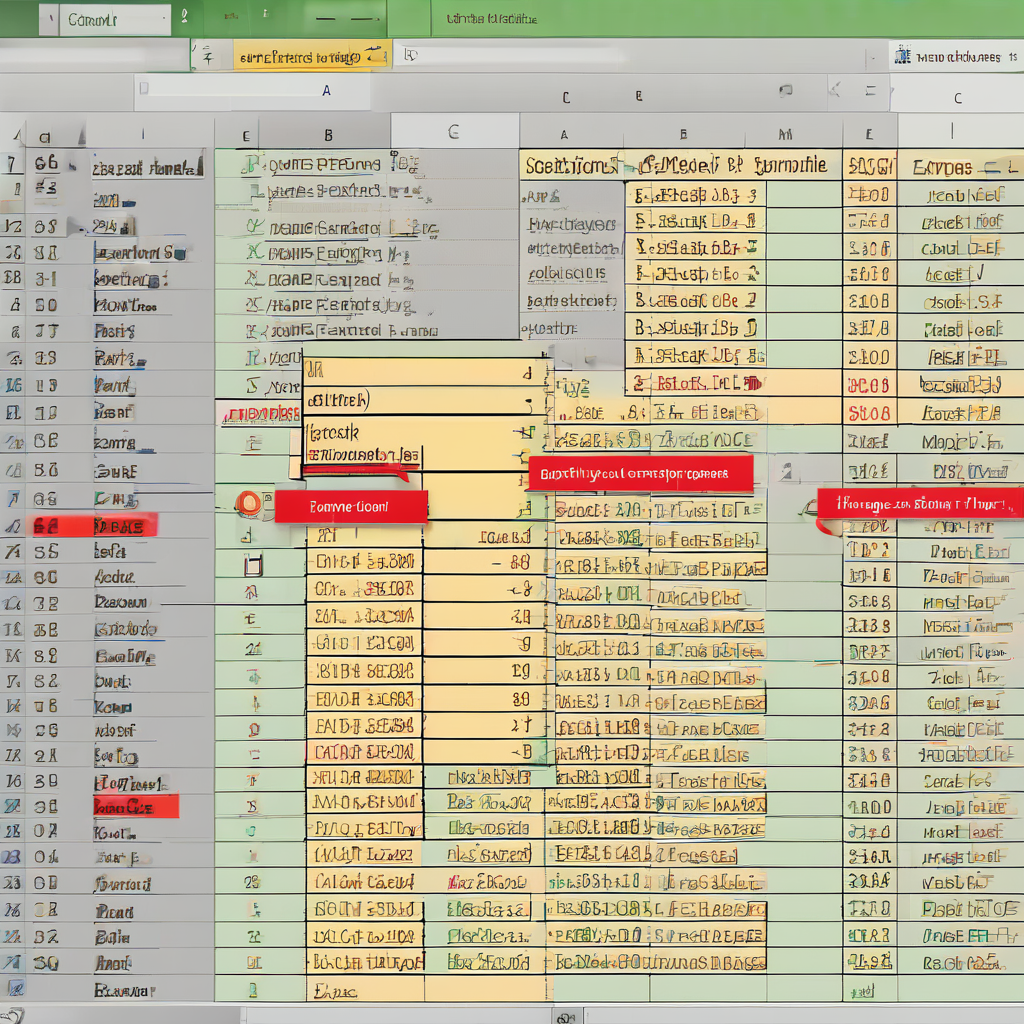Click the square outline icon below orange circle
The image size is (1024, 1024).
(x=253, y=566)
